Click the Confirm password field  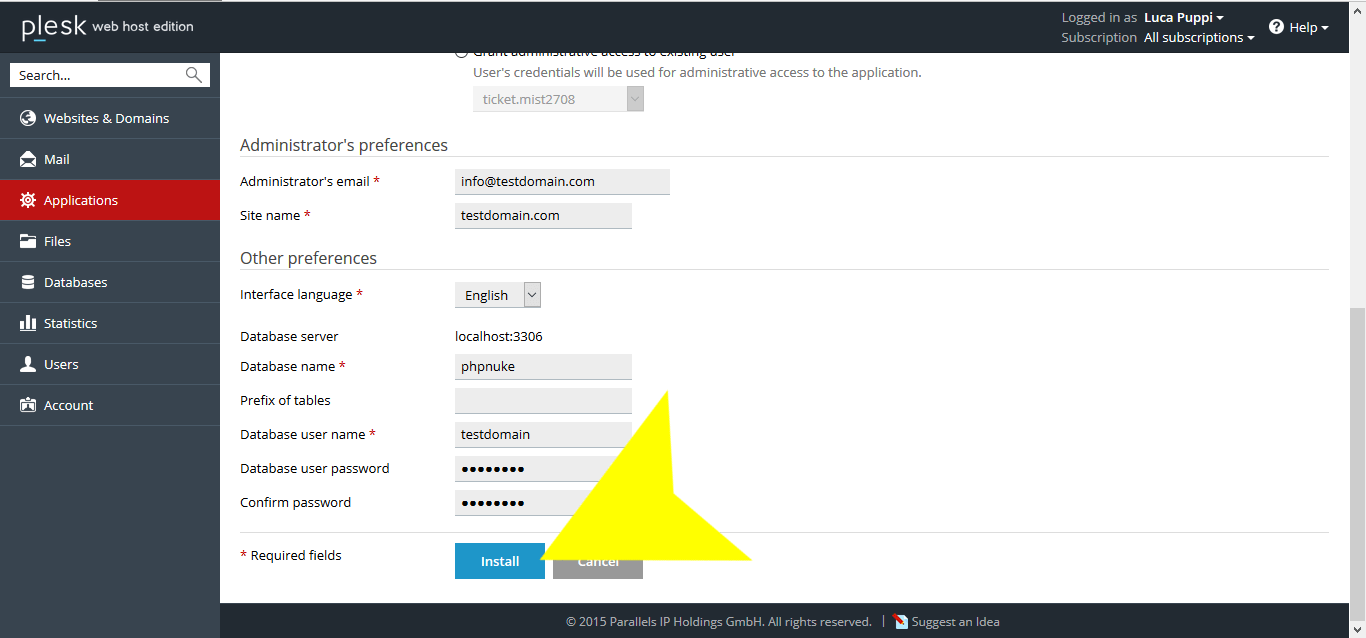543,502
